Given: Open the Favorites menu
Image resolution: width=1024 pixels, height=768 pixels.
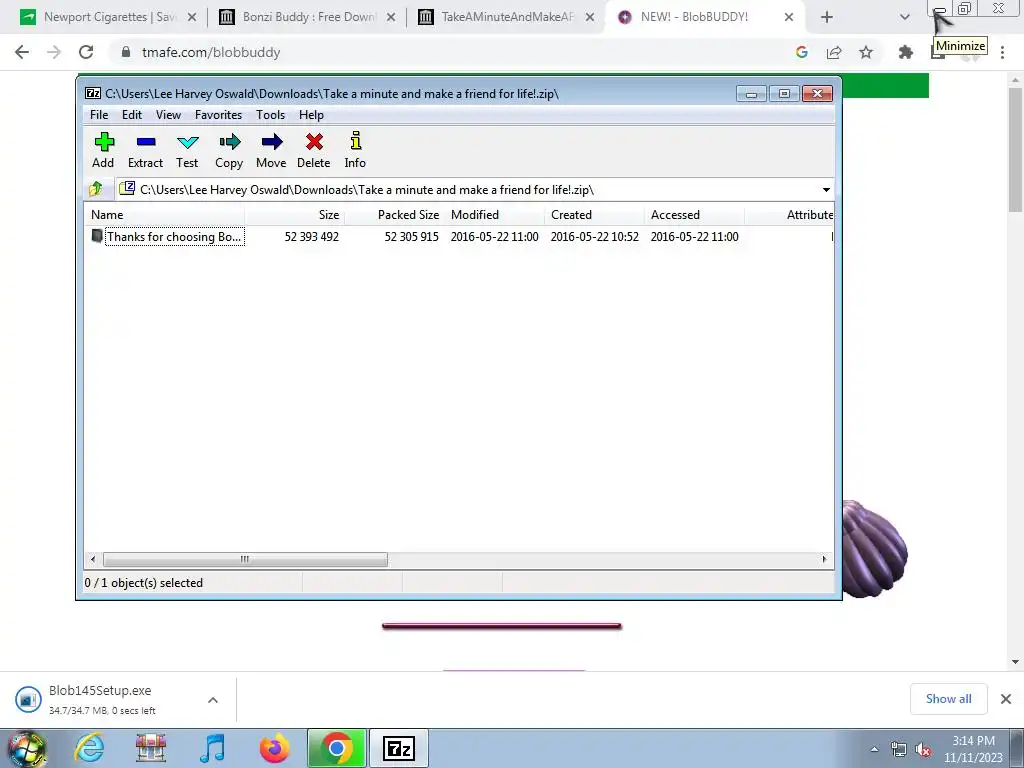Looking at the screenshot, I should coord(218,115).
